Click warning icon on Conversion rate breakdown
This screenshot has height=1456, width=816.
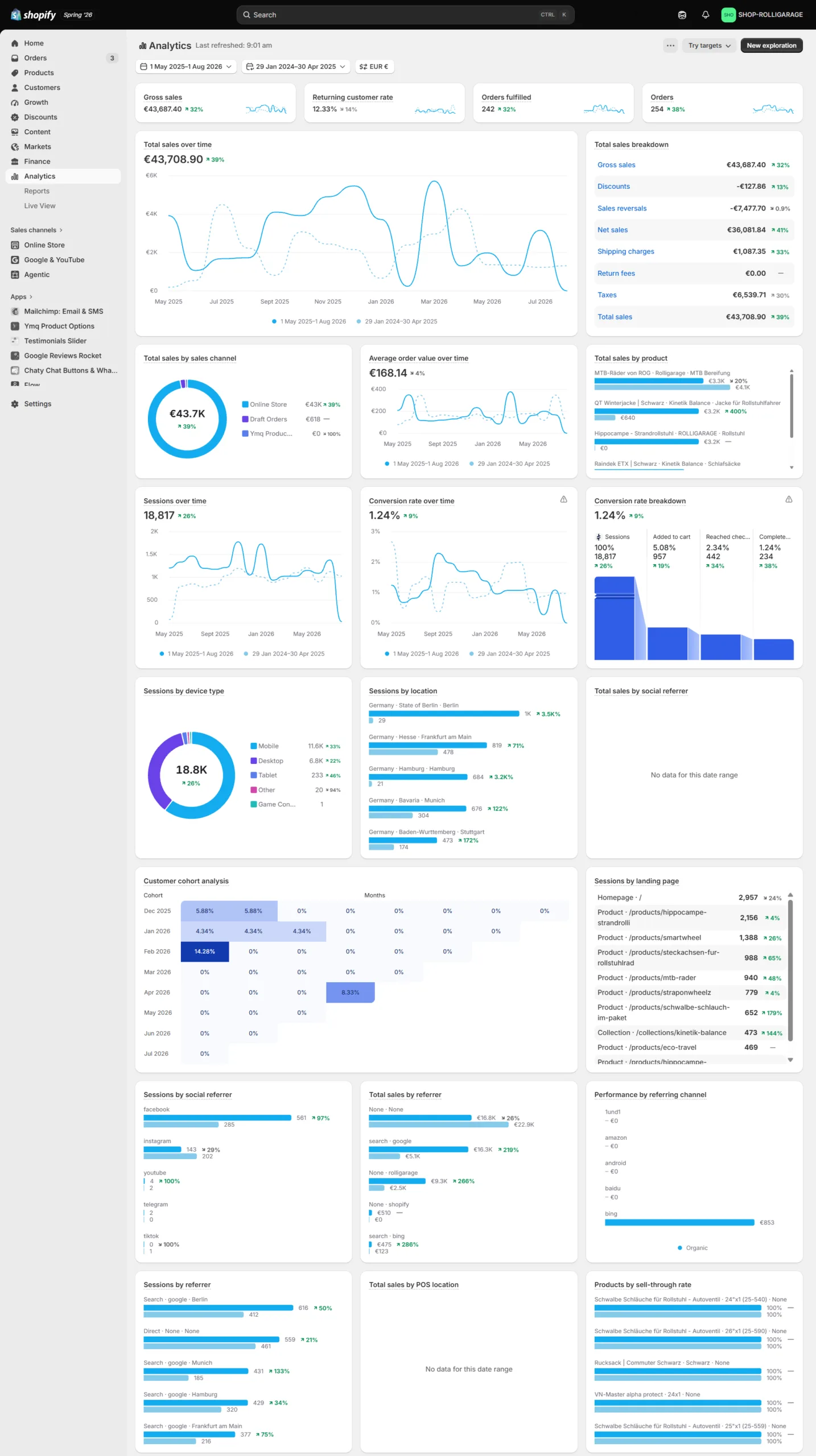(x=789, y=499)
